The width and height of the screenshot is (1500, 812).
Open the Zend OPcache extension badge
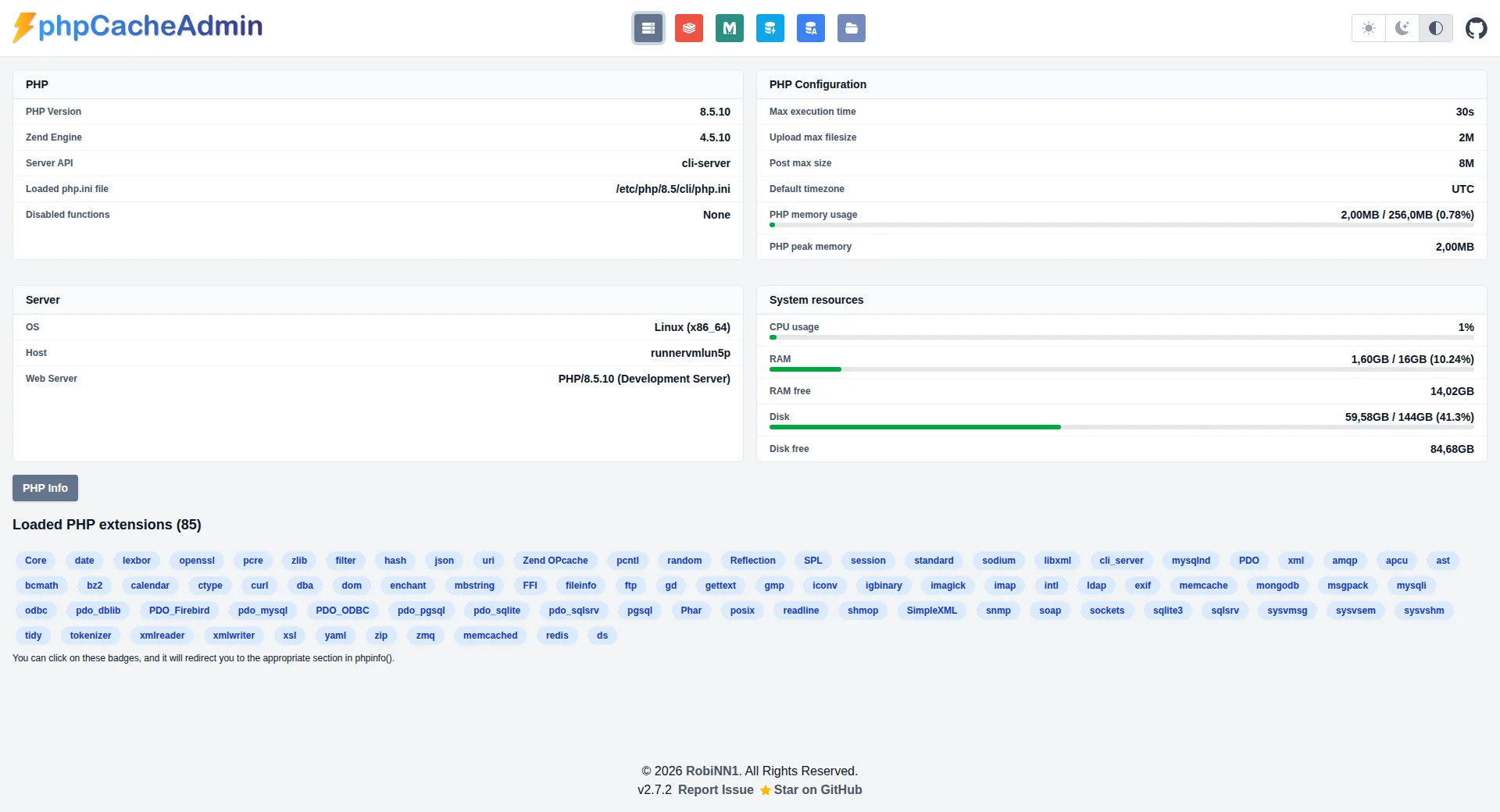click(x=555, y=561)
